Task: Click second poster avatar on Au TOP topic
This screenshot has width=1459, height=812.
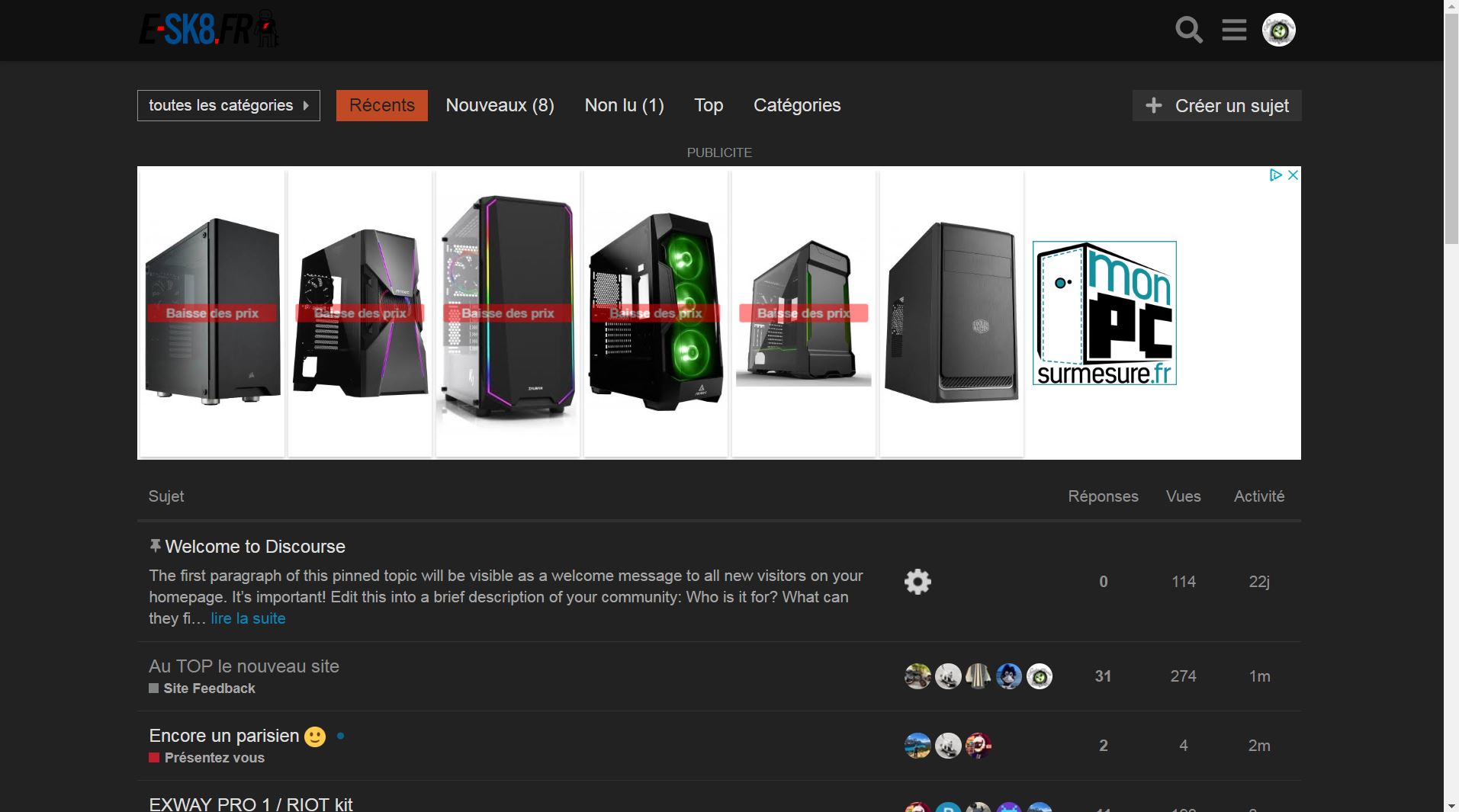Action: pos(948,676)
